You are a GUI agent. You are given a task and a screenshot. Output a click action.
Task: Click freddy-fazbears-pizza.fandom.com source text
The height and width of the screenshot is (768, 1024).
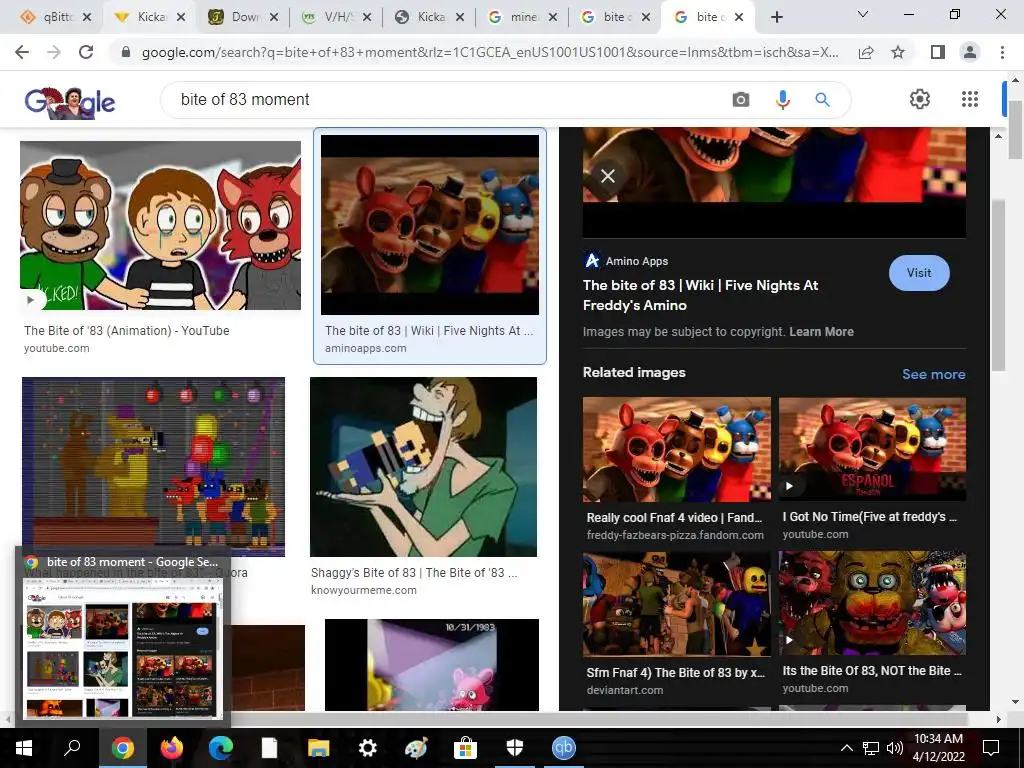click(675, 535)
